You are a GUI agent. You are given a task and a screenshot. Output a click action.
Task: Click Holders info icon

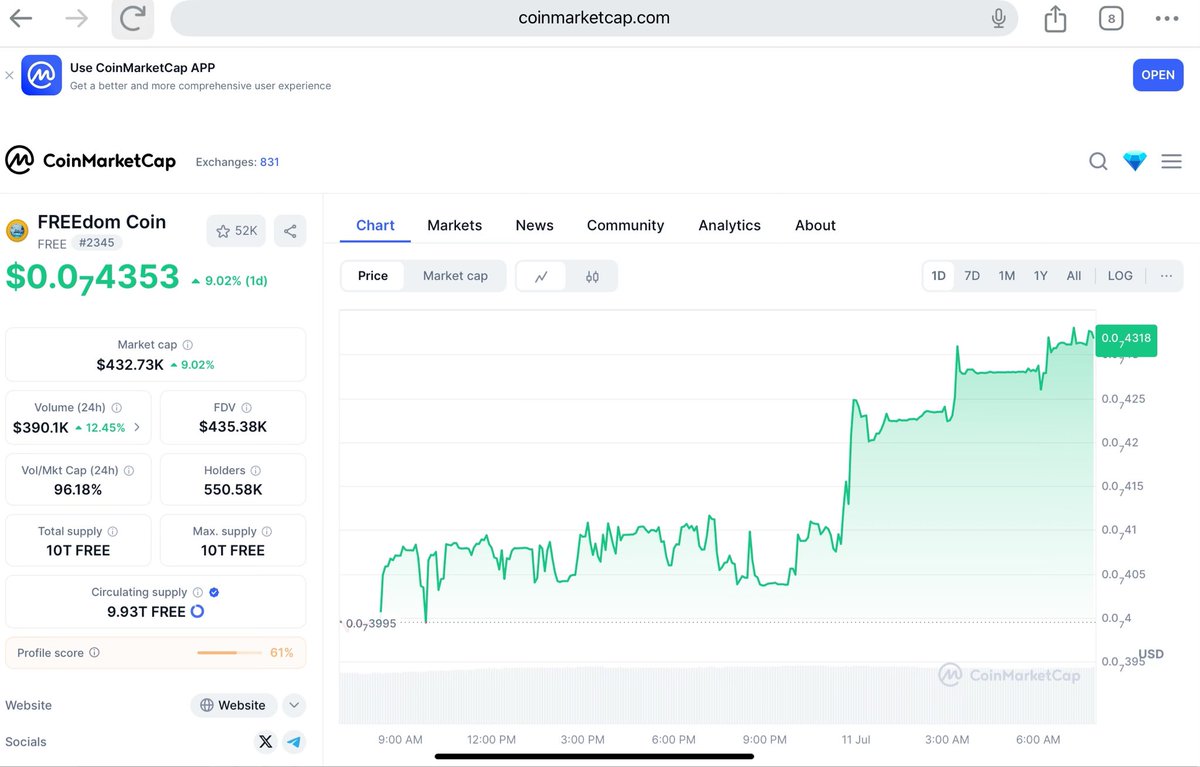(x=256, y=470)
